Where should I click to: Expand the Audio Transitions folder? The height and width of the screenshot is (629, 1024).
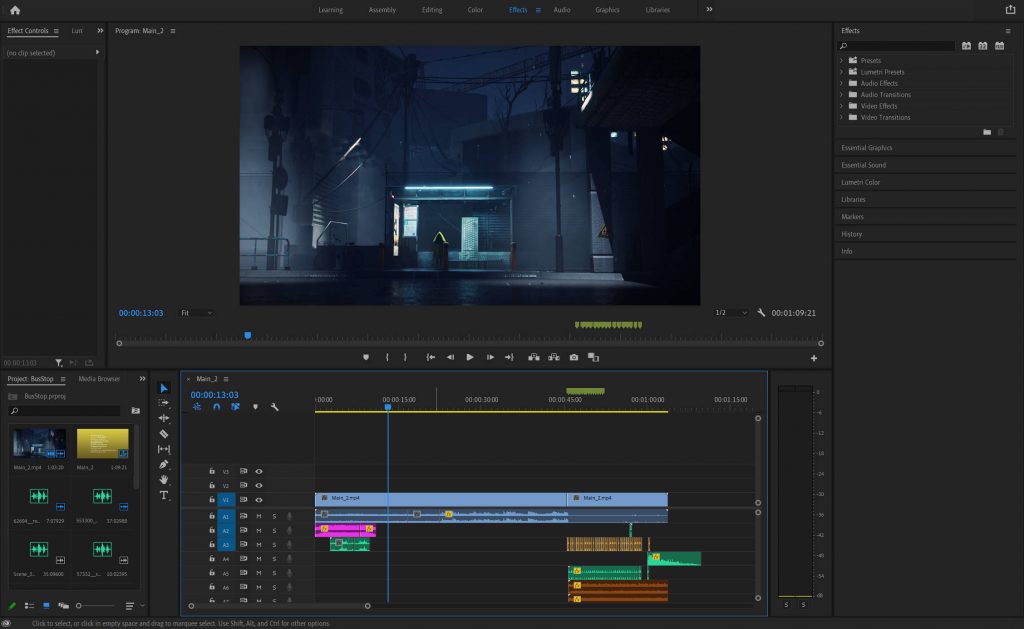point(841,95)
